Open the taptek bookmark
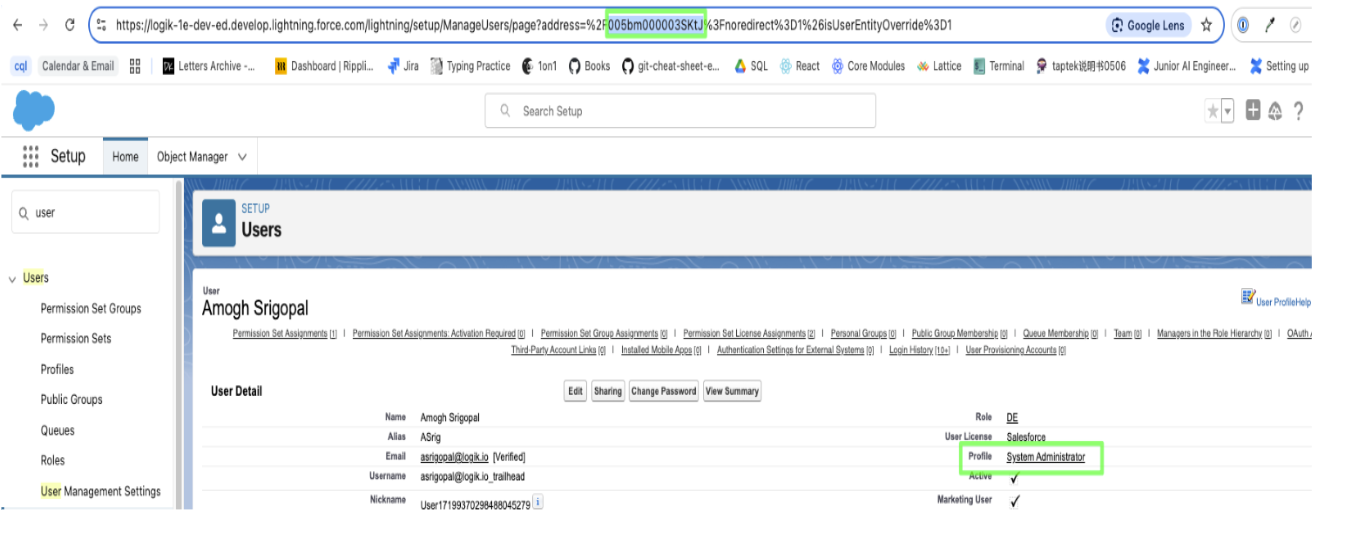 pos(1081,66)
